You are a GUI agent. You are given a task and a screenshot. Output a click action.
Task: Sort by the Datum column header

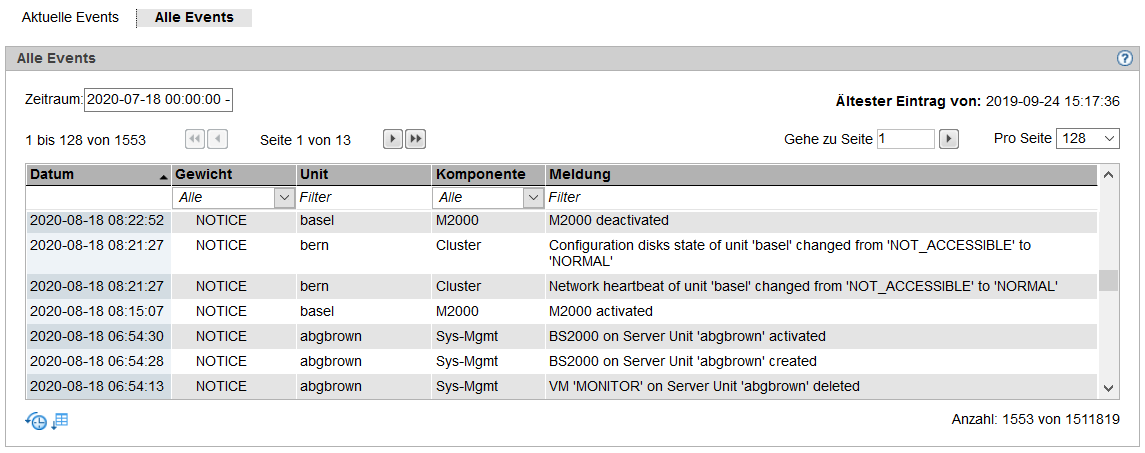[98, 175]
